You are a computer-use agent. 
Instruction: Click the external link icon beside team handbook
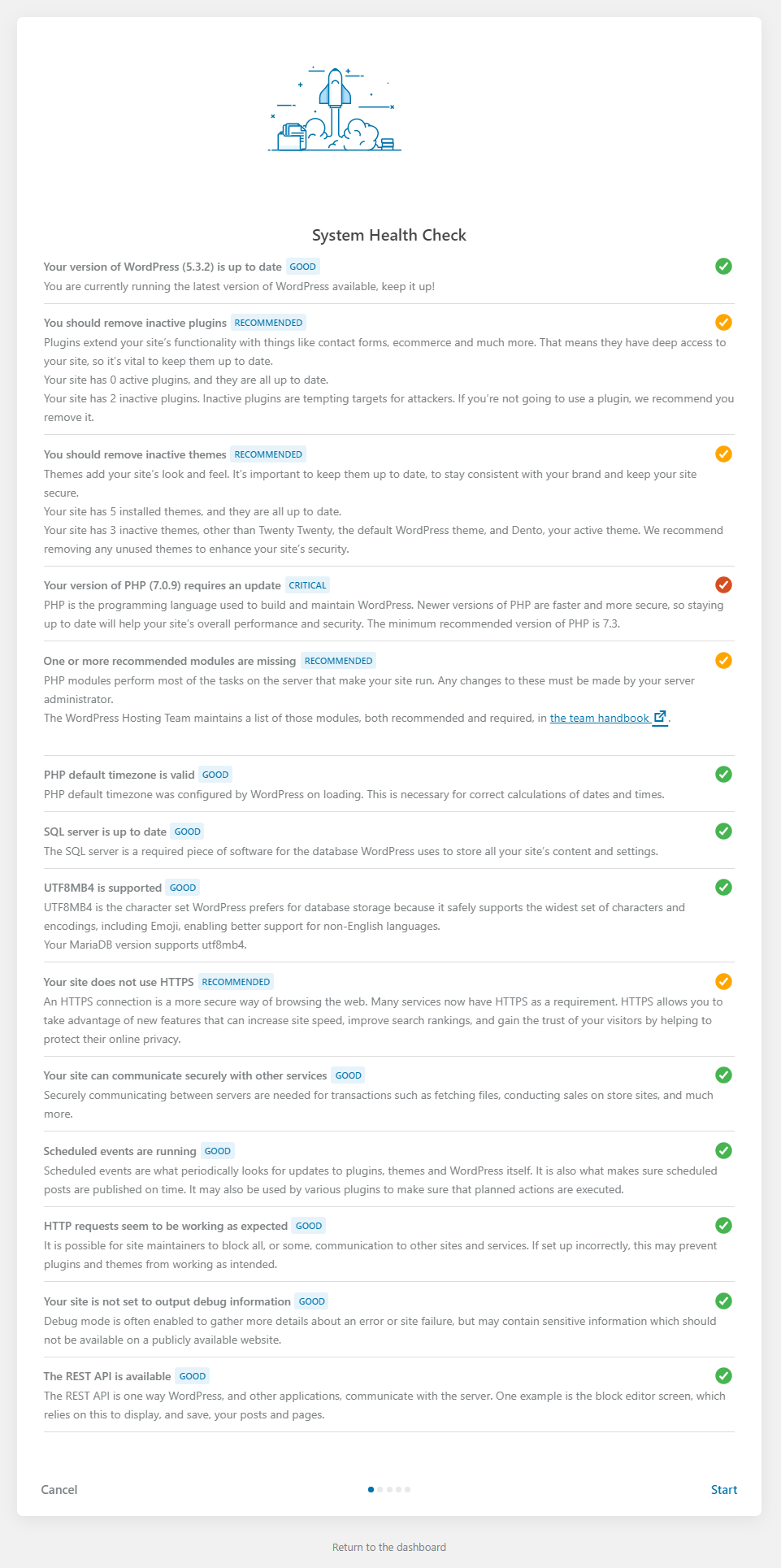(660, 717)
